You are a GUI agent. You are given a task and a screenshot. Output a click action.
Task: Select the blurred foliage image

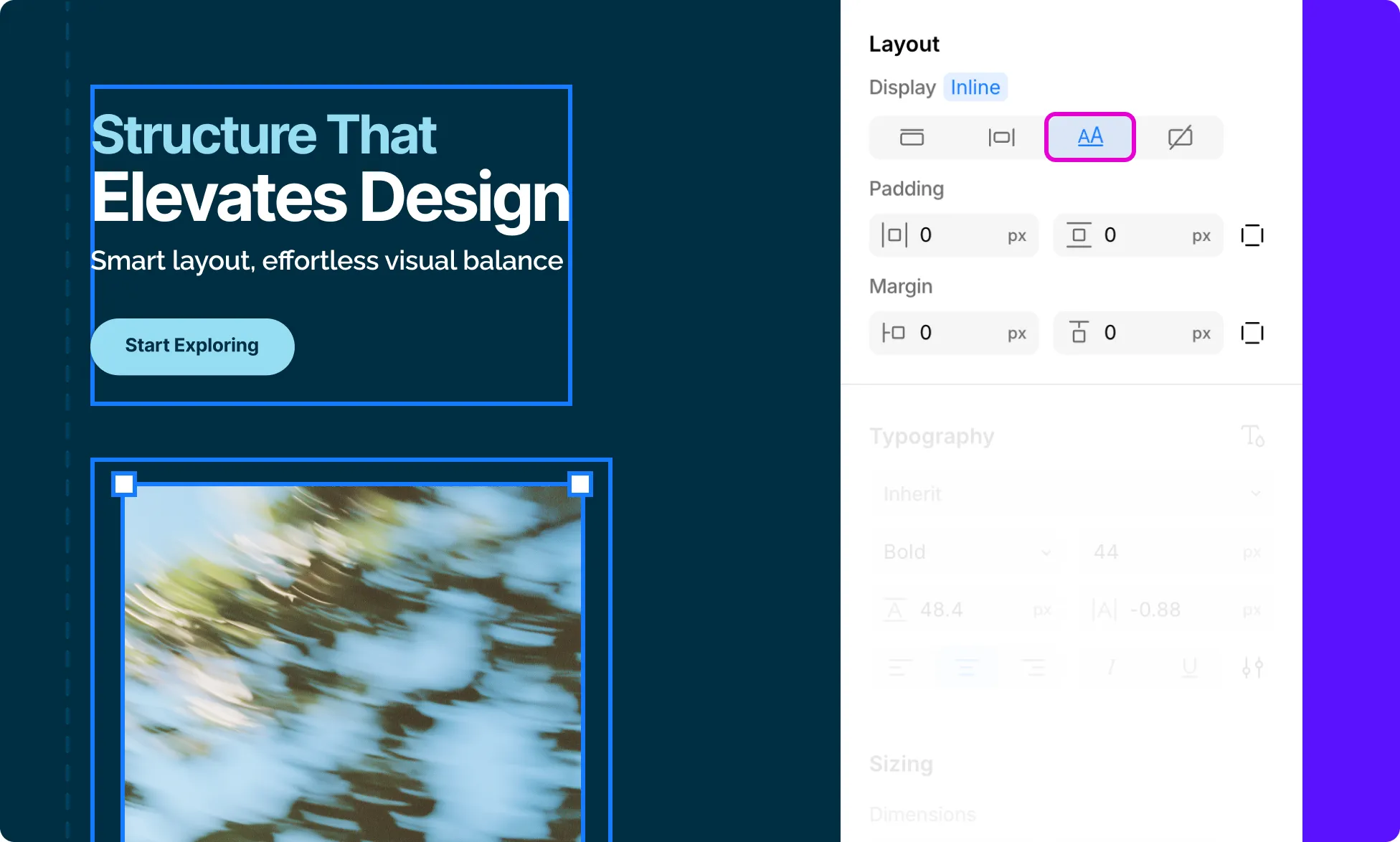[353, 663]
